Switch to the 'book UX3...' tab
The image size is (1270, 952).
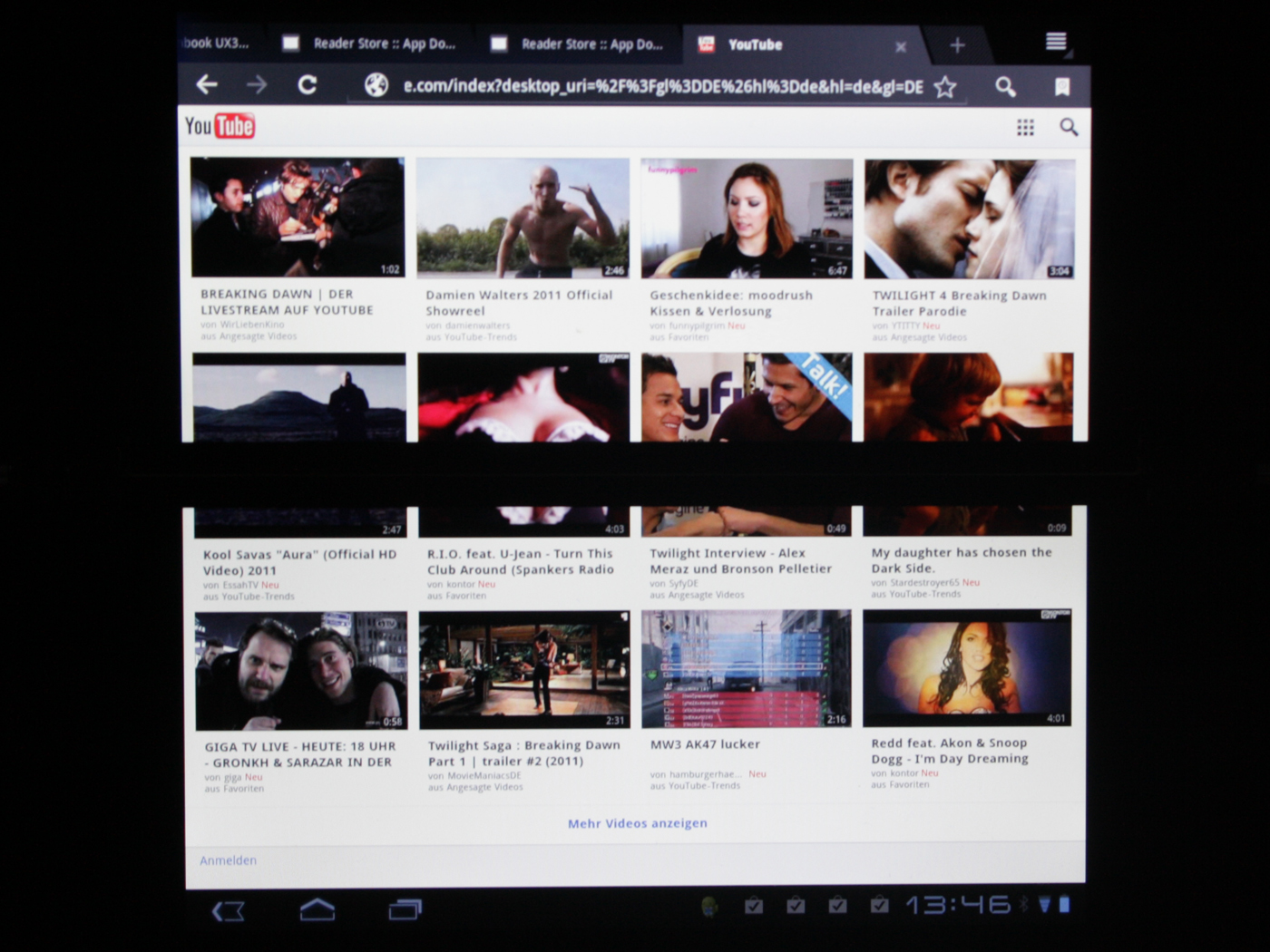(x=218, y=44)
